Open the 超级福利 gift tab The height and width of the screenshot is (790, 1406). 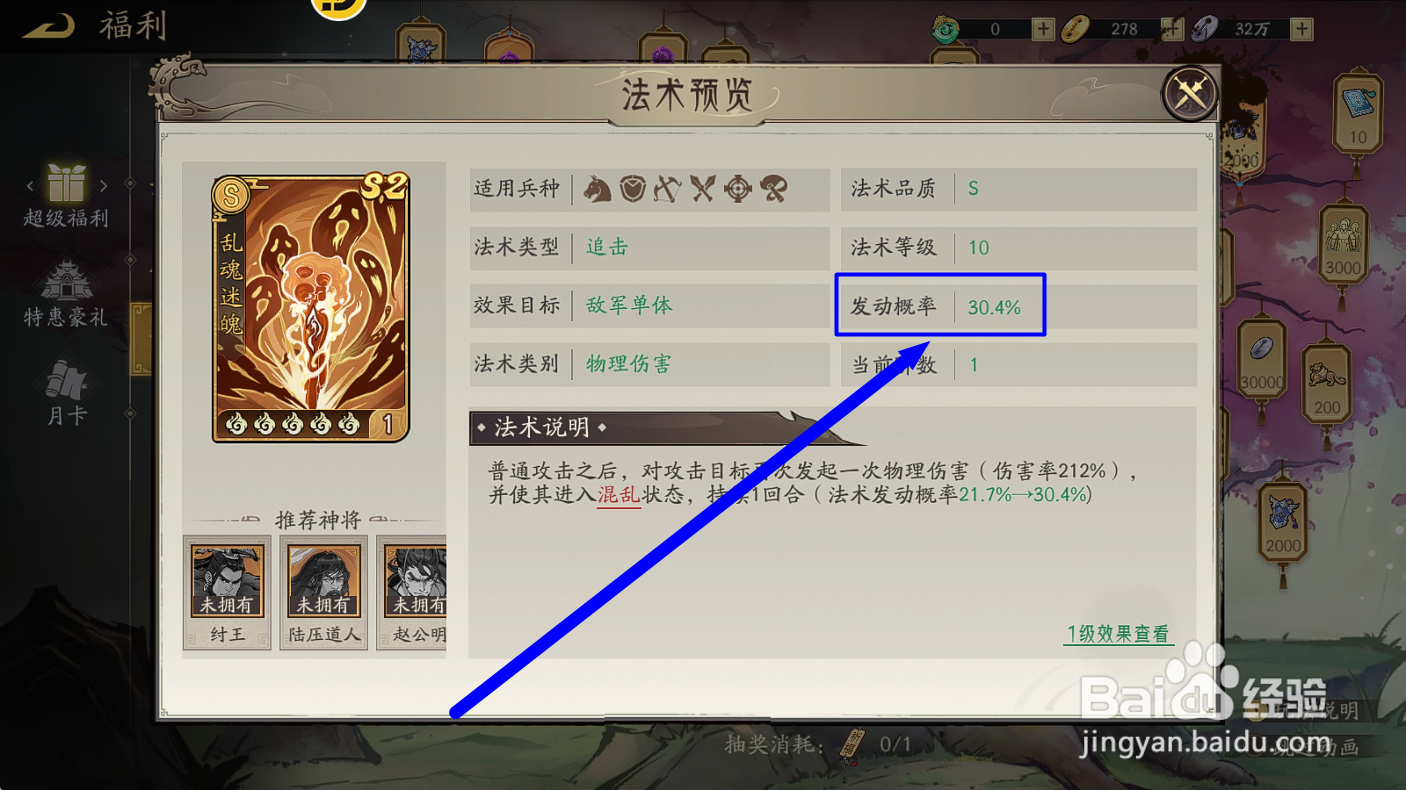click(x=66, y=196)
